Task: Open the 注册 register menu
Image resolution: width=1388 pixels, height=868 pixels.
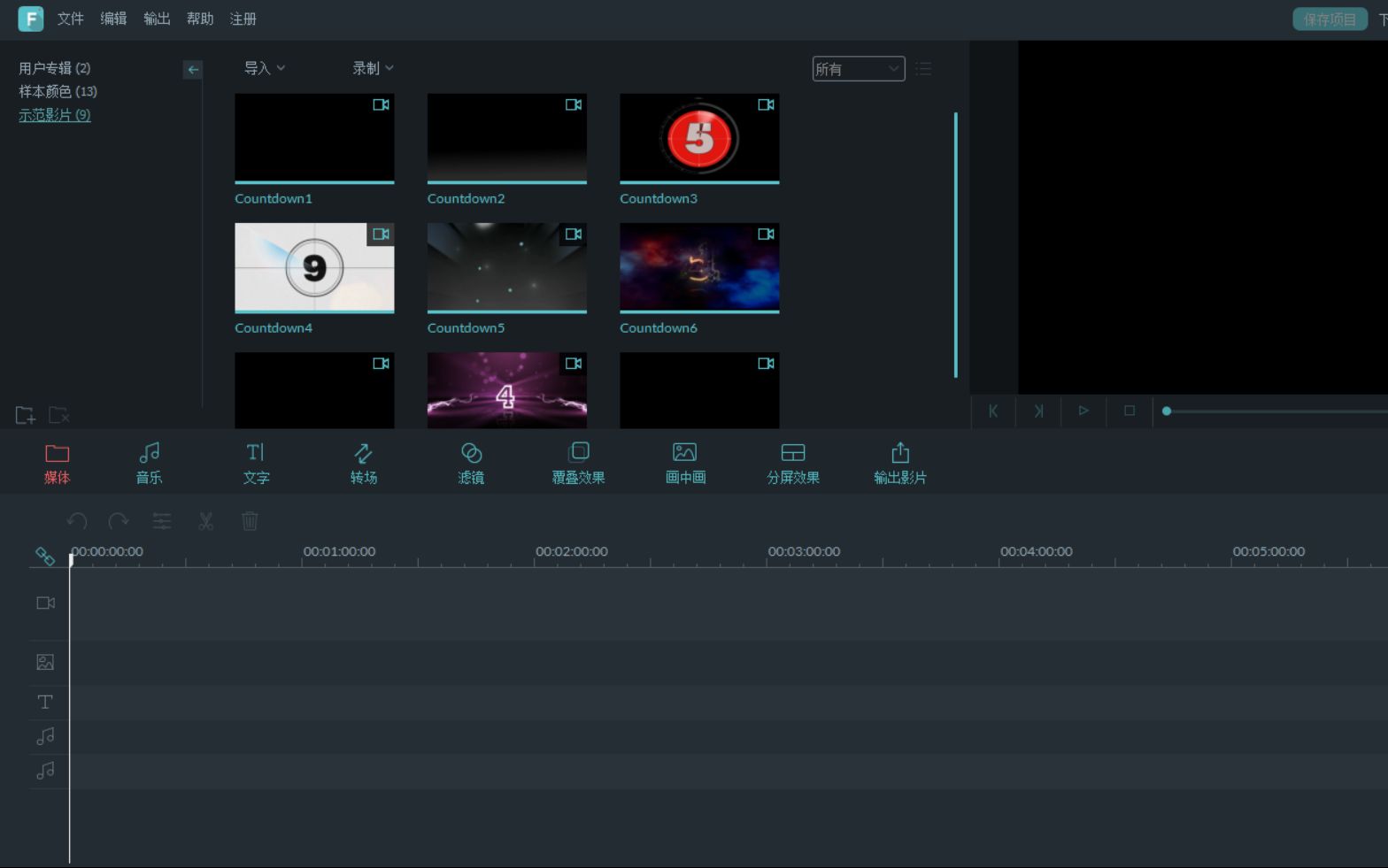Action: coord(243,19)
